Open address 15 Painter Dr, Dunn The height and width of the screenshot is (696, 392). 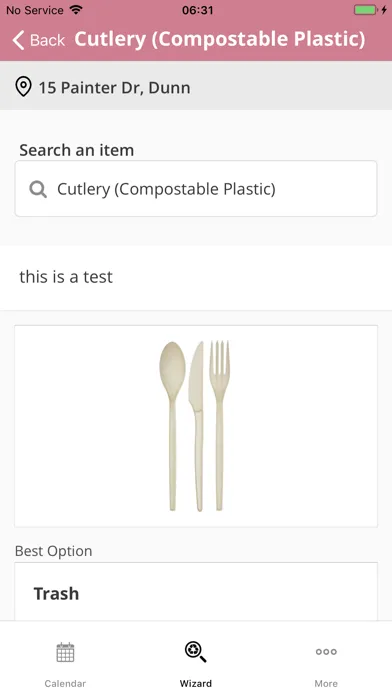click(115, 87)
